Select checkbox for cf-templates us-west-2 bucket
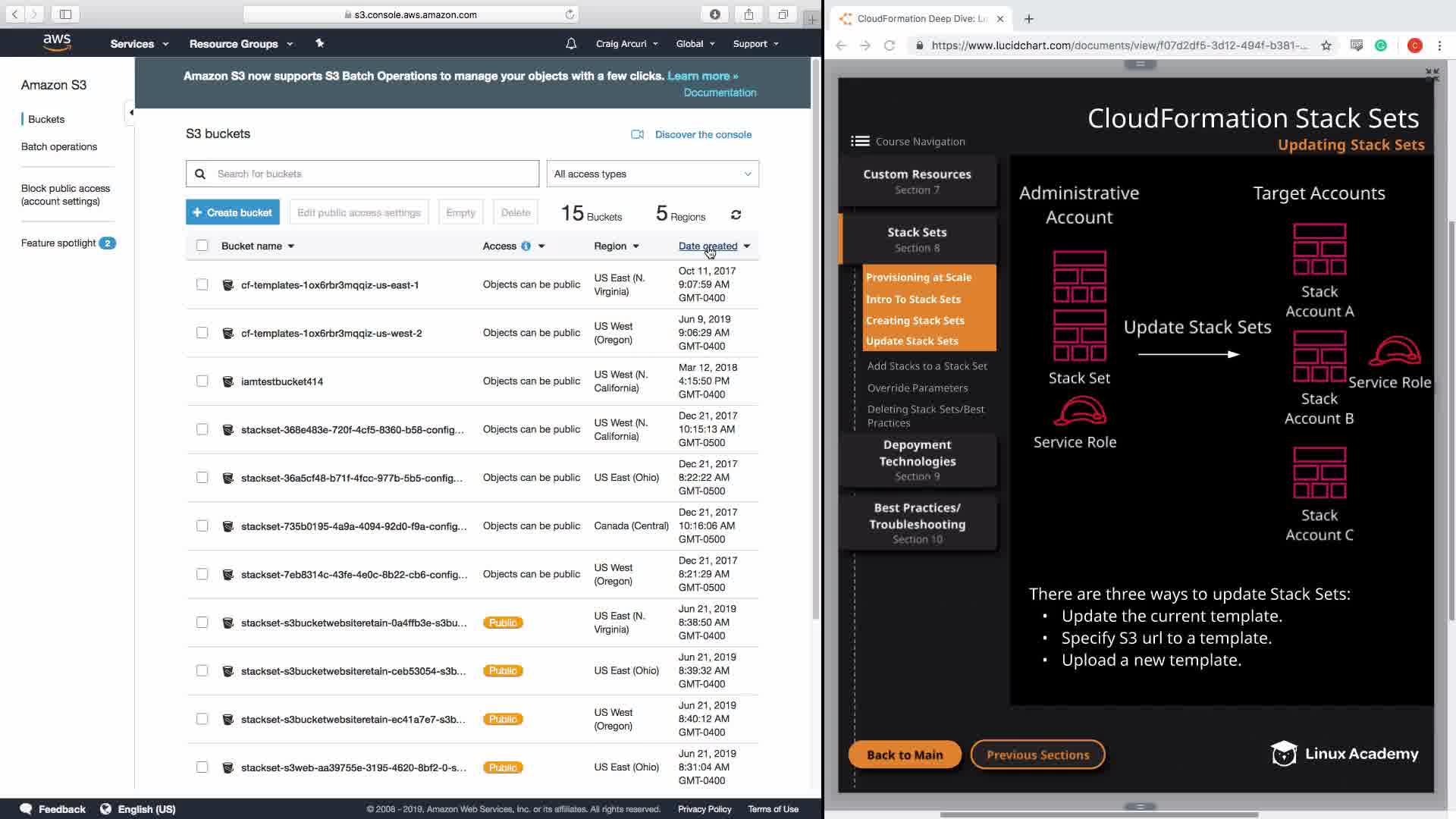This screenshot has width=1456, height=819. pyautogui.click(x=202, y=333)
